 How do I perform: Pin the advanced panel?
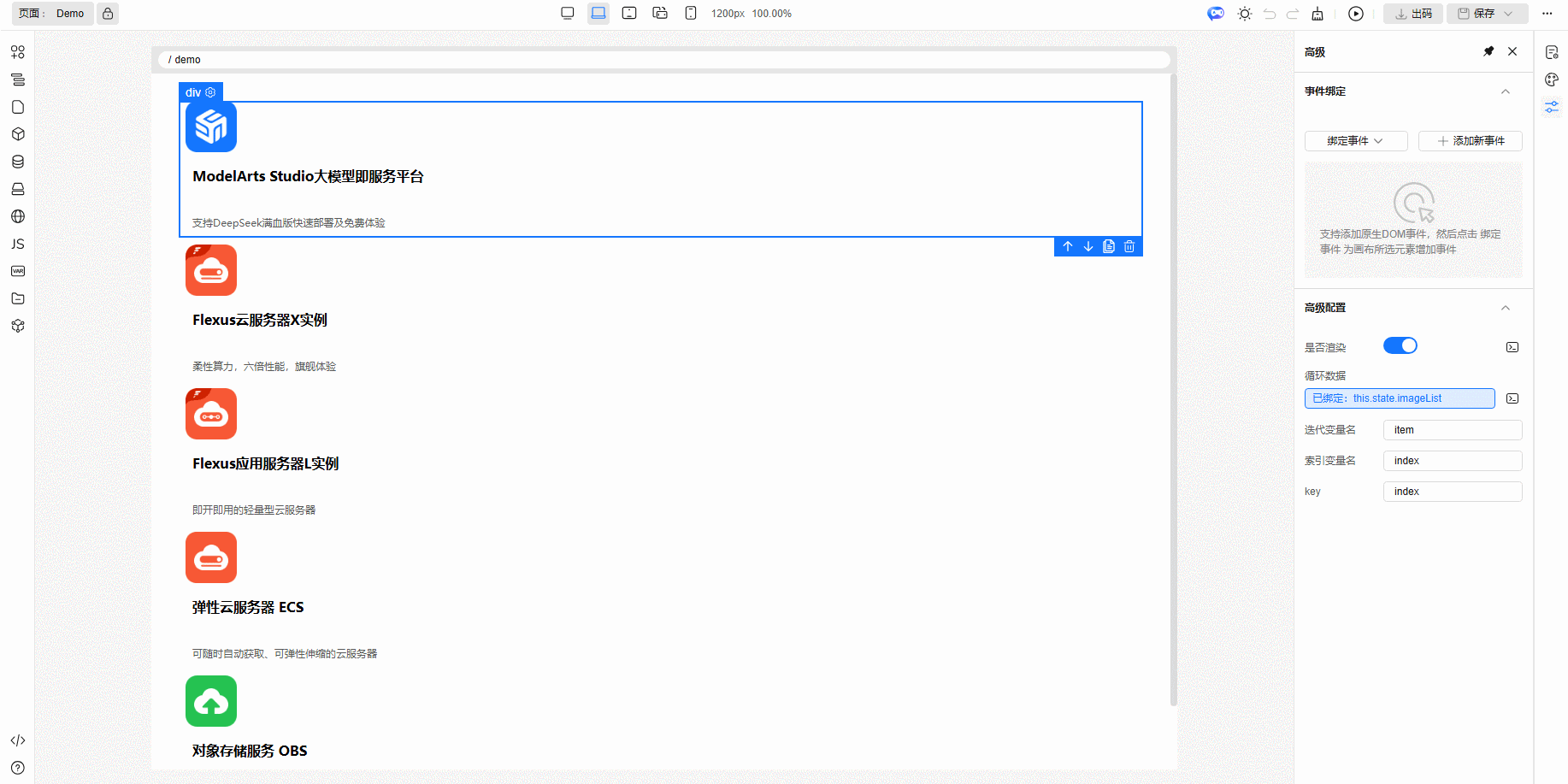(1488, 51)
